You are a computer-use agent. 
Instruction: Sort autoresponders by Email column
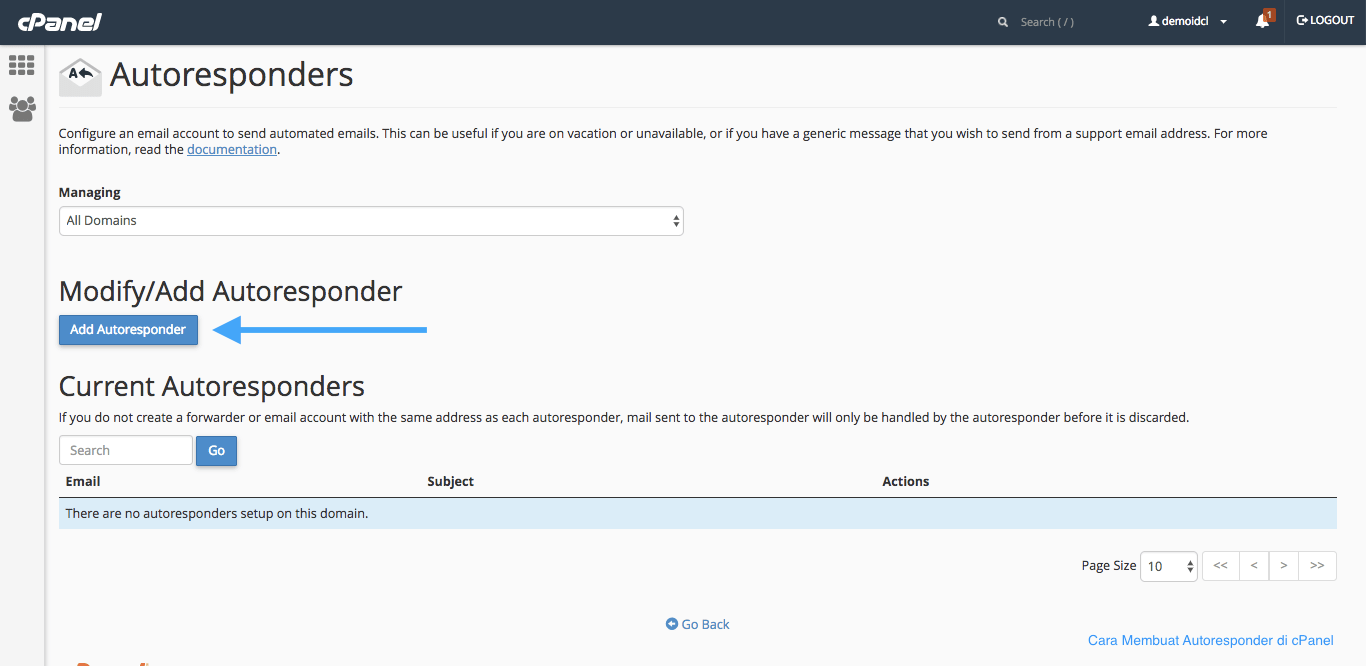(x=82, y=481)
